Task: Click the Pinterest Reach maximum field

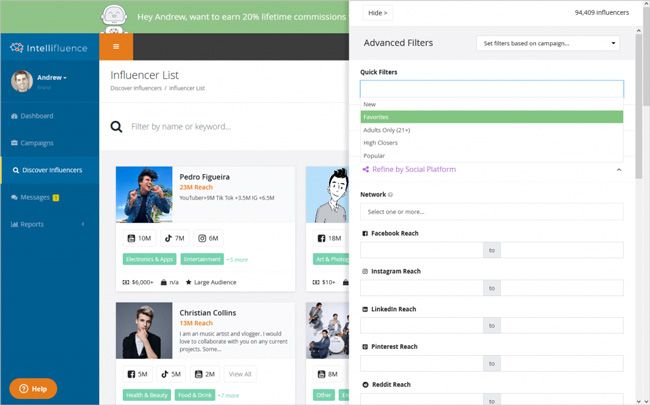Action: point(562,364)
